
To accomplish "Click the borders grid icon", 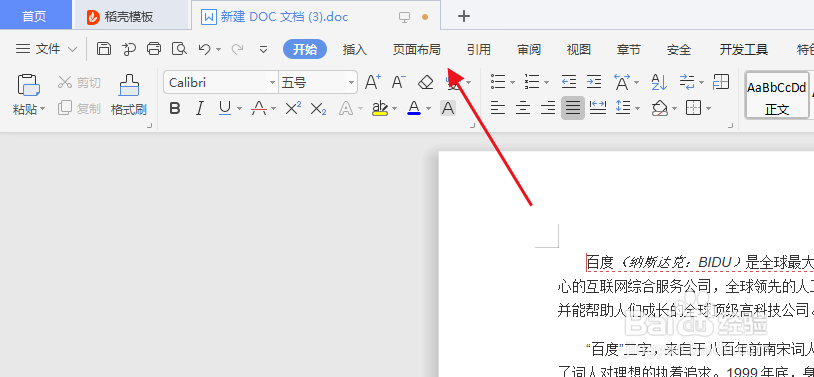I will [x=693, y=108].
